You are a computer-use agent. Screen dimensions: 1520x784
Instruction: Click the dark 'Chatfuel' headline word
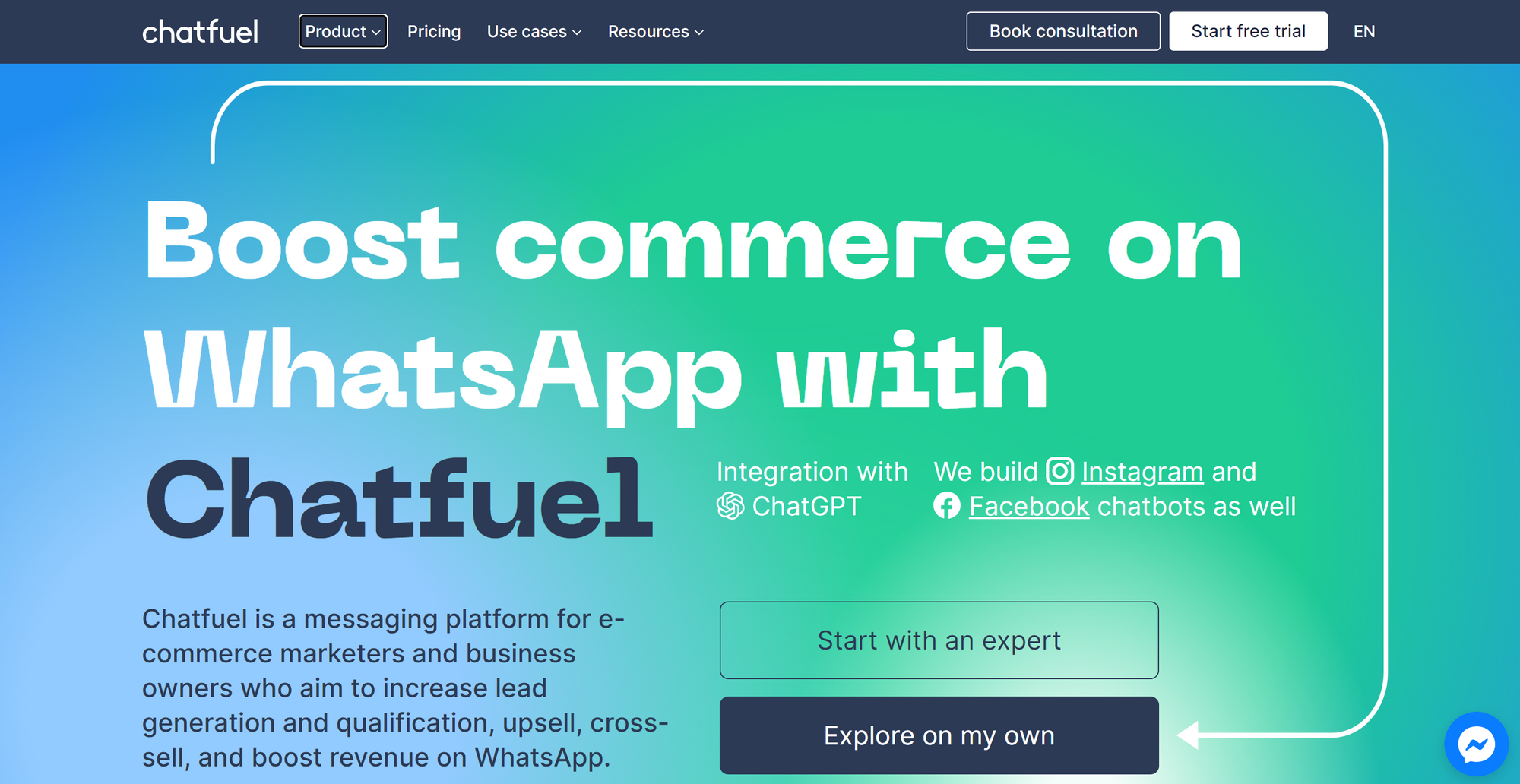tap(400, 498)
